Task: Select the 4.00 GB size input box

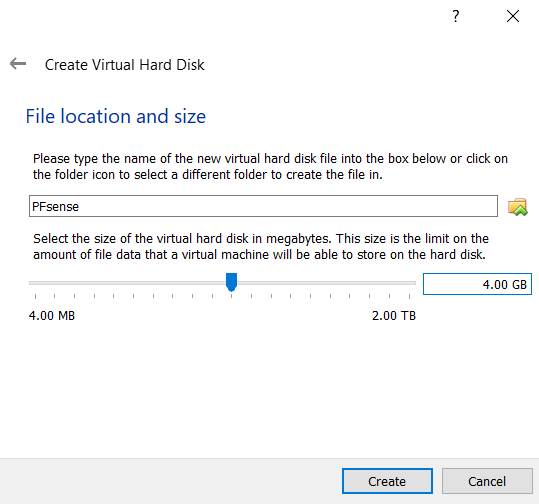Action: coord(477,284)
